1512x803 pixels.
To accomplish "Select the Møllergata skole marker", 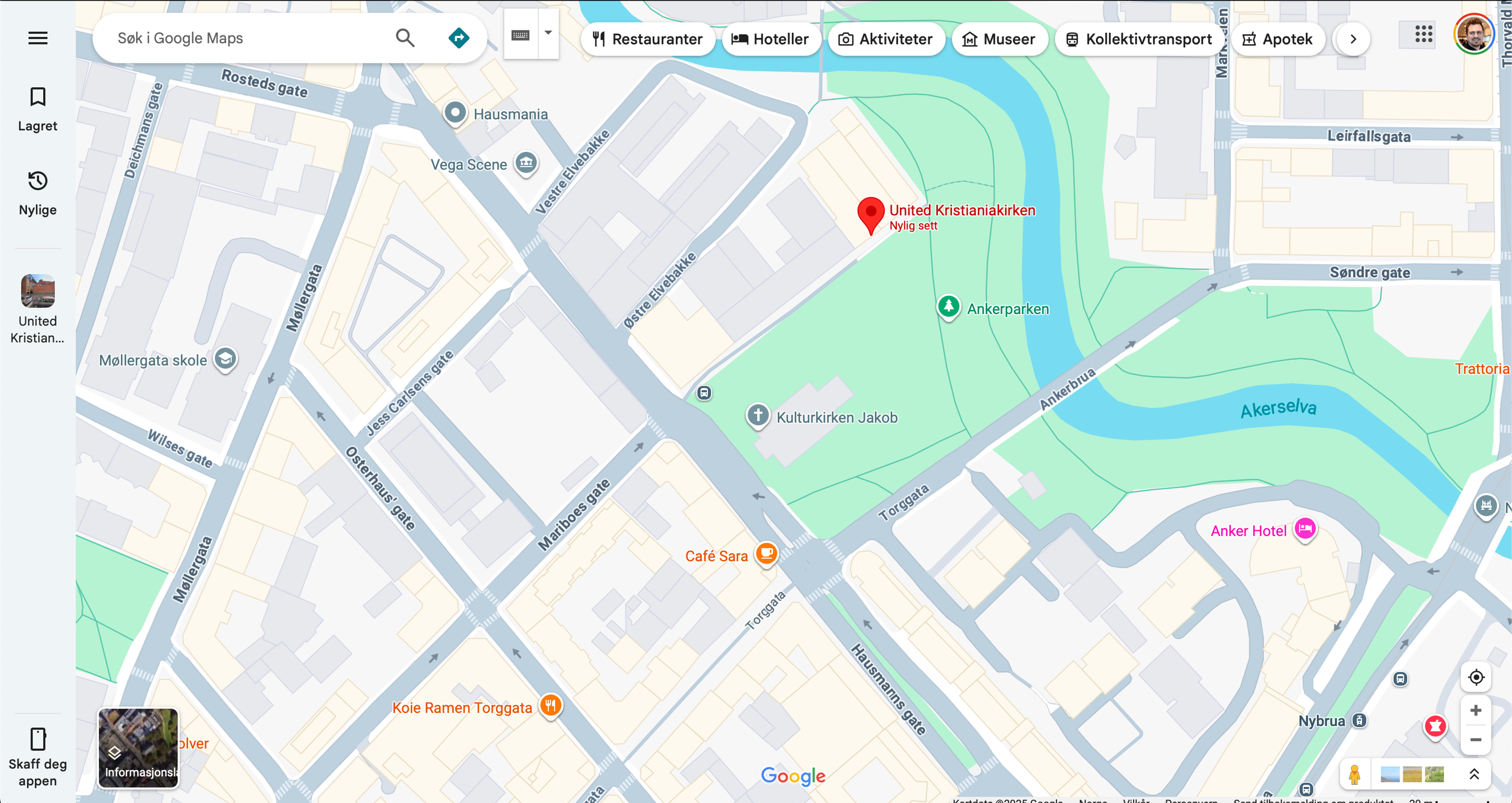I will coord(225,359).
